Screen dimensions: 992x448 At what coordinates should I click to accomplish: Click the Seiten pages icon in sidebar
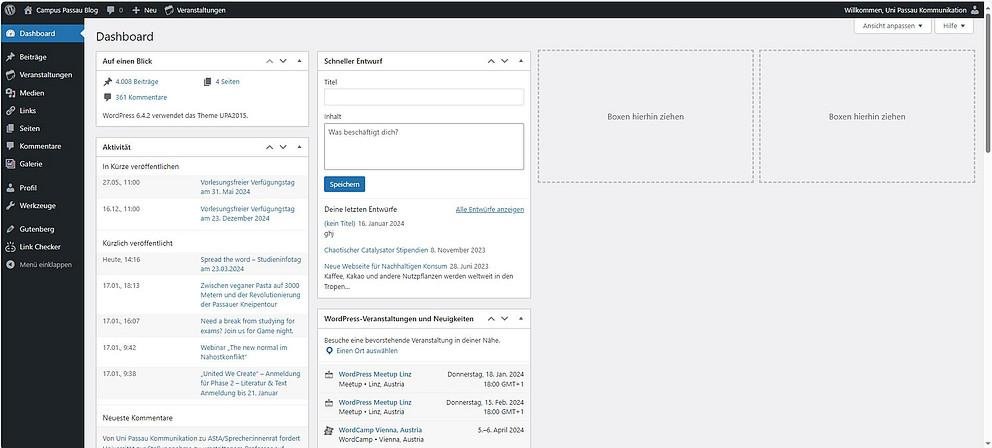click(10, 128)
